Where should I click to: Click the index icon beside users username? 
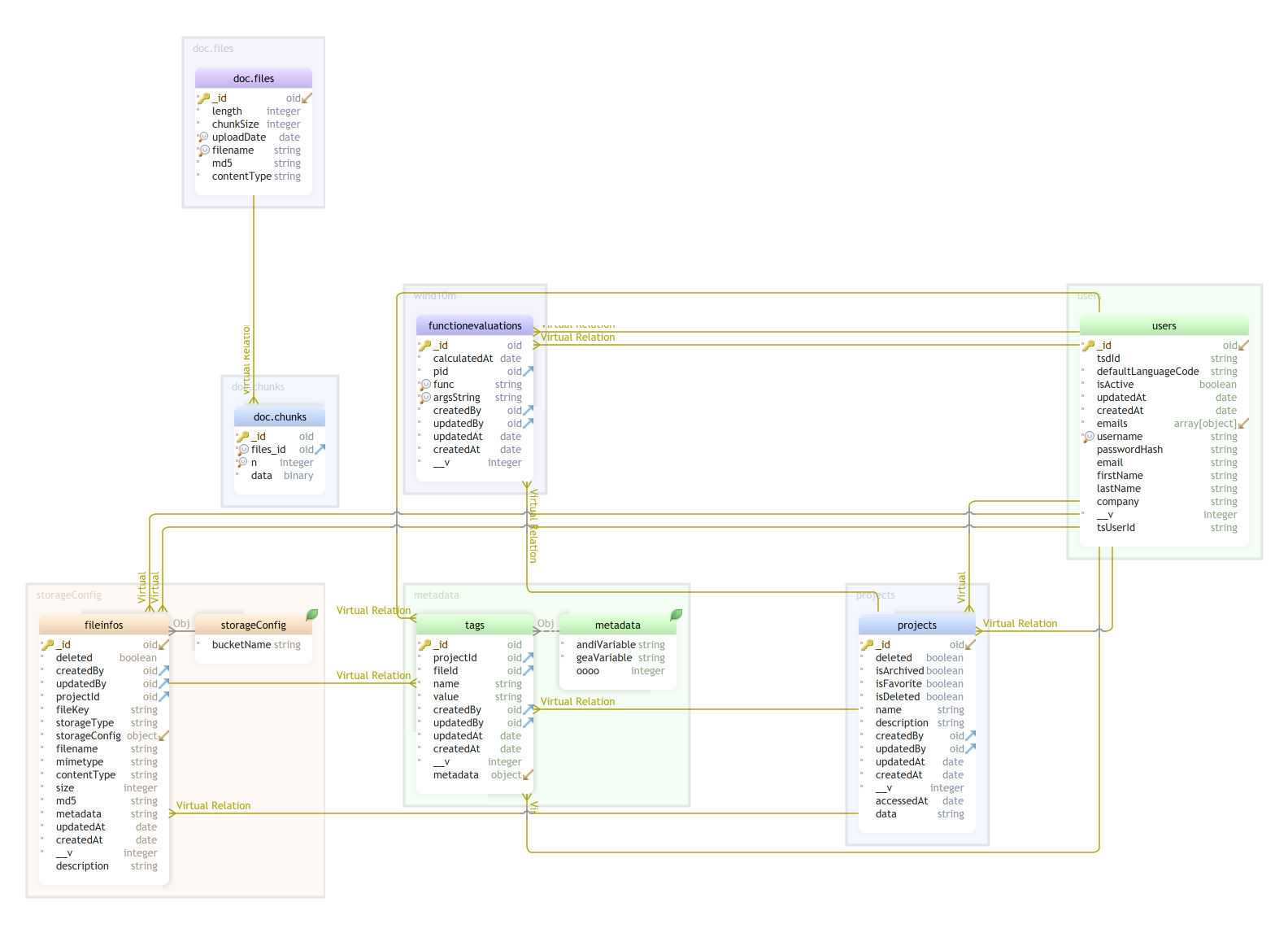(x=1089, y=437)
